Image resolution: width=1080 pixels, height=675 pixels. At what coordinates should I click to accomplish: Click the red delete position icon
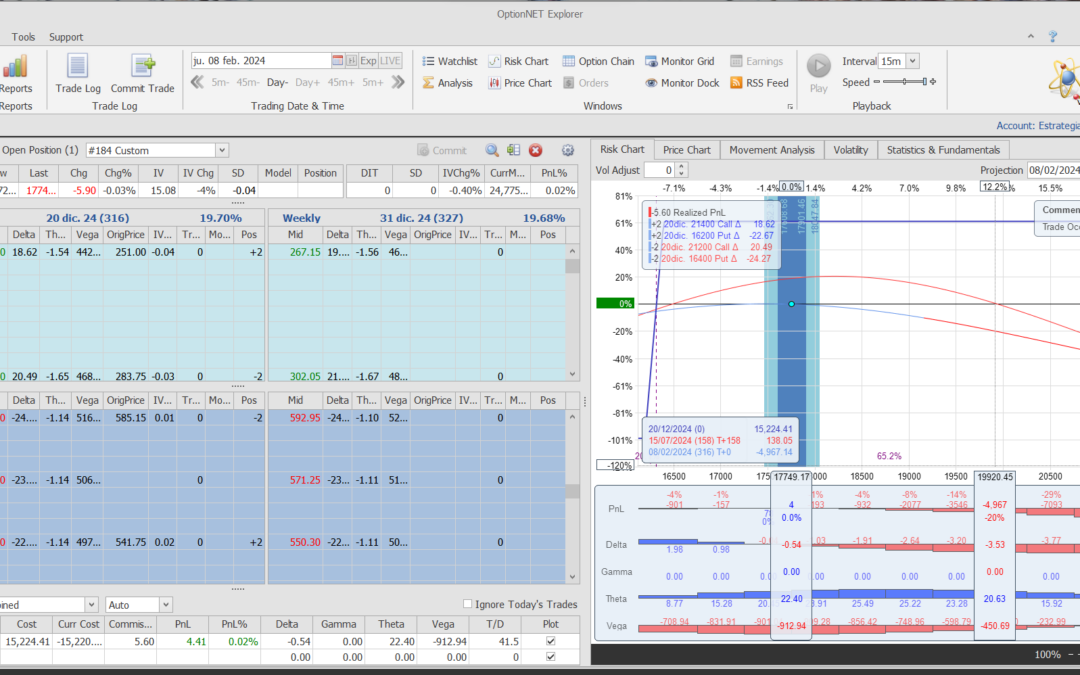pyautogui.click(x=535, y=150)
